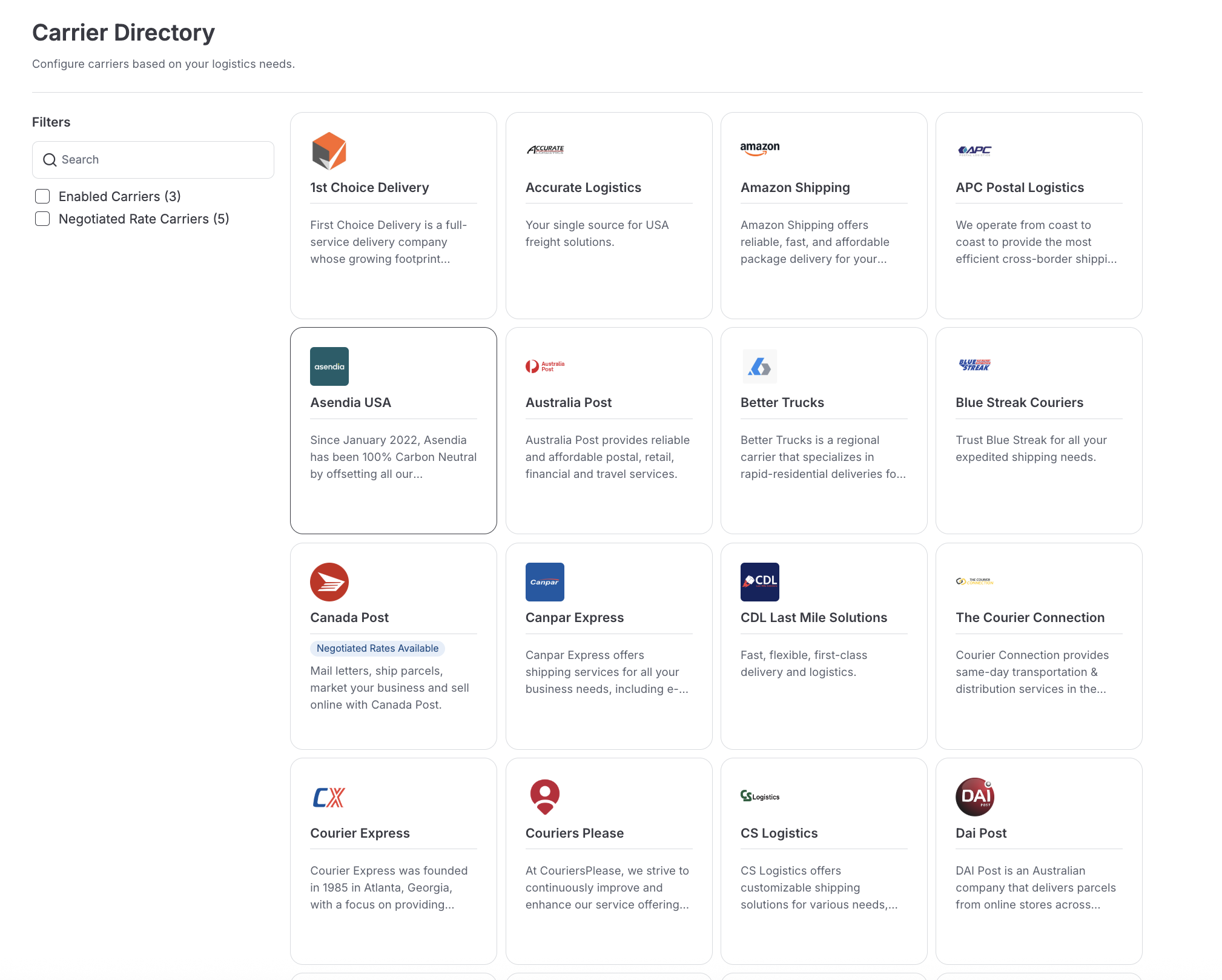The width and height of the screenshot is (1222, 980).
Task: Enable the Enabled Carriers filter checkbox
Action: [x=42, y=196]
